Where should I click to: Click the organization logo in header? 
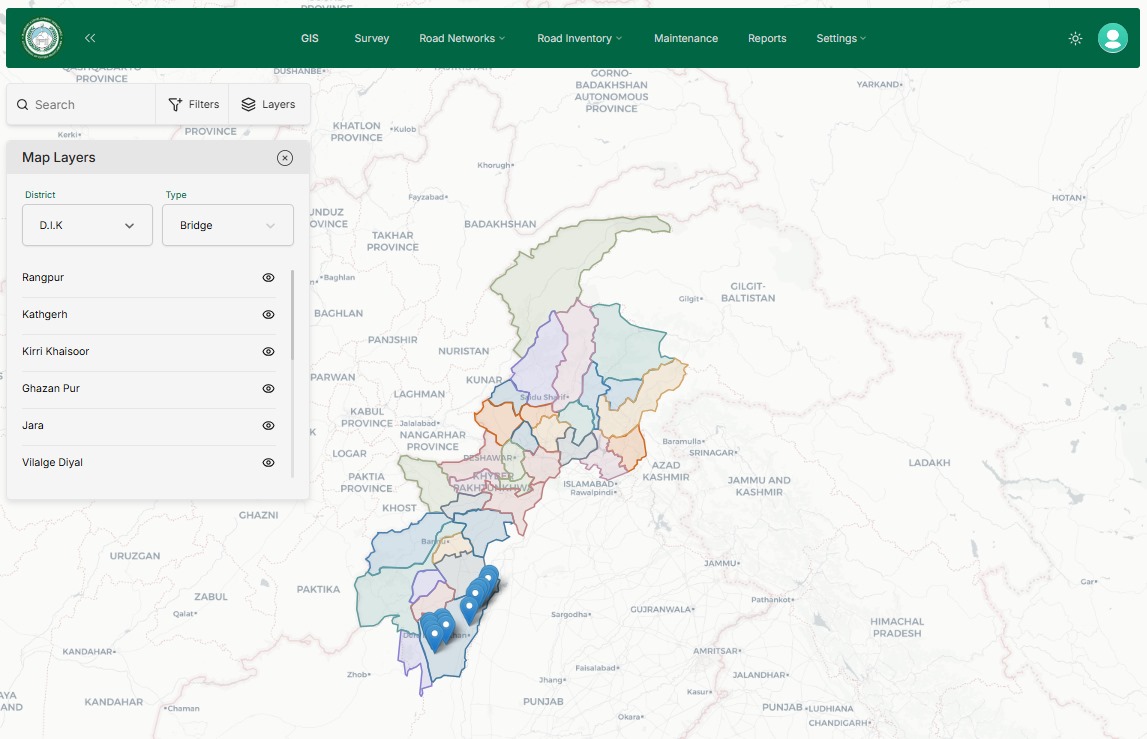42,38
